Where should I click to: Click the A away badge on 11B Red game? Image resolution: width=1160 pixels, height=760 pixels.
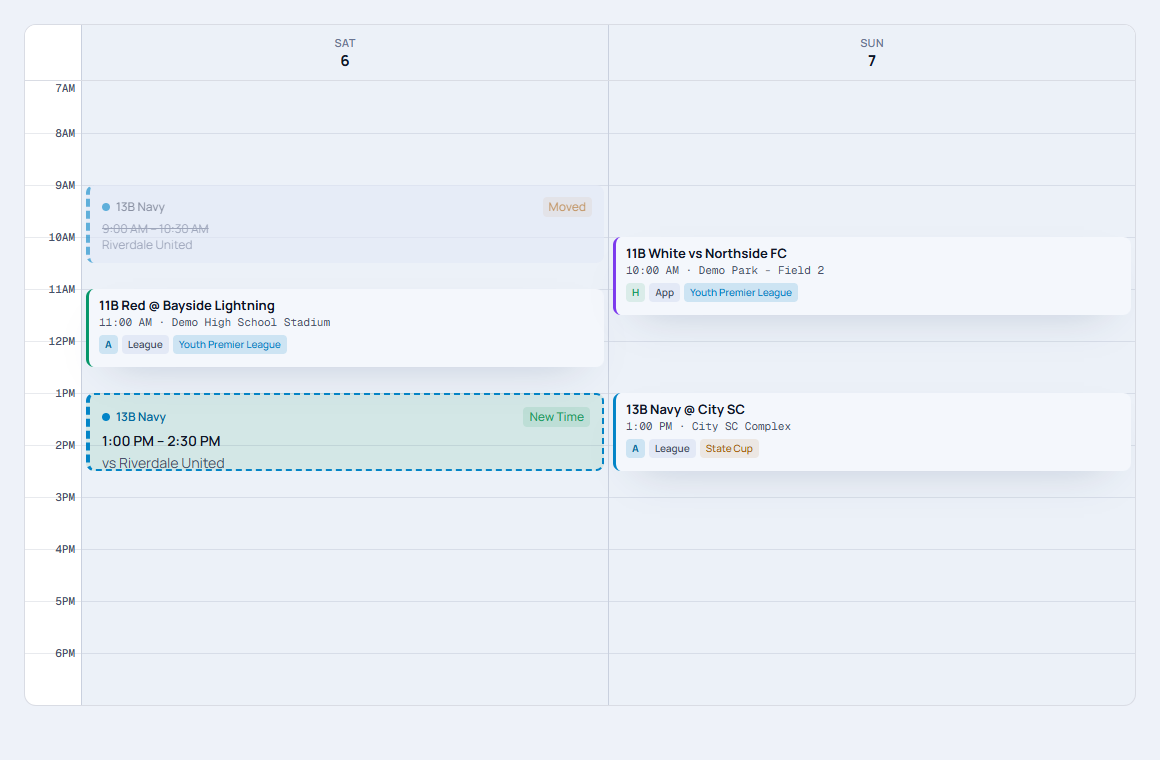click(109, 345)
